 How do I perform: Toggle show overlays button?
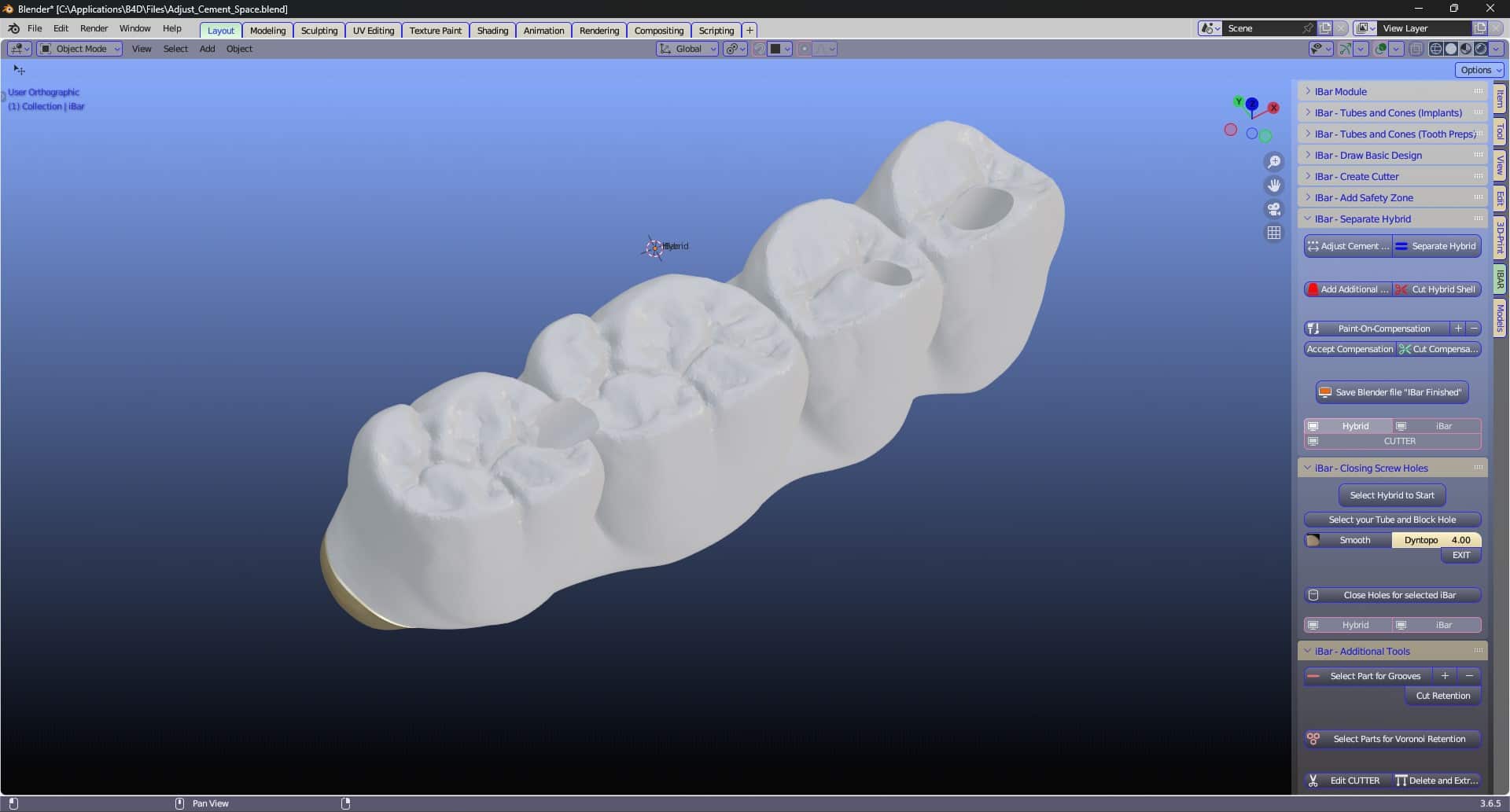[x=1380, y=49]
